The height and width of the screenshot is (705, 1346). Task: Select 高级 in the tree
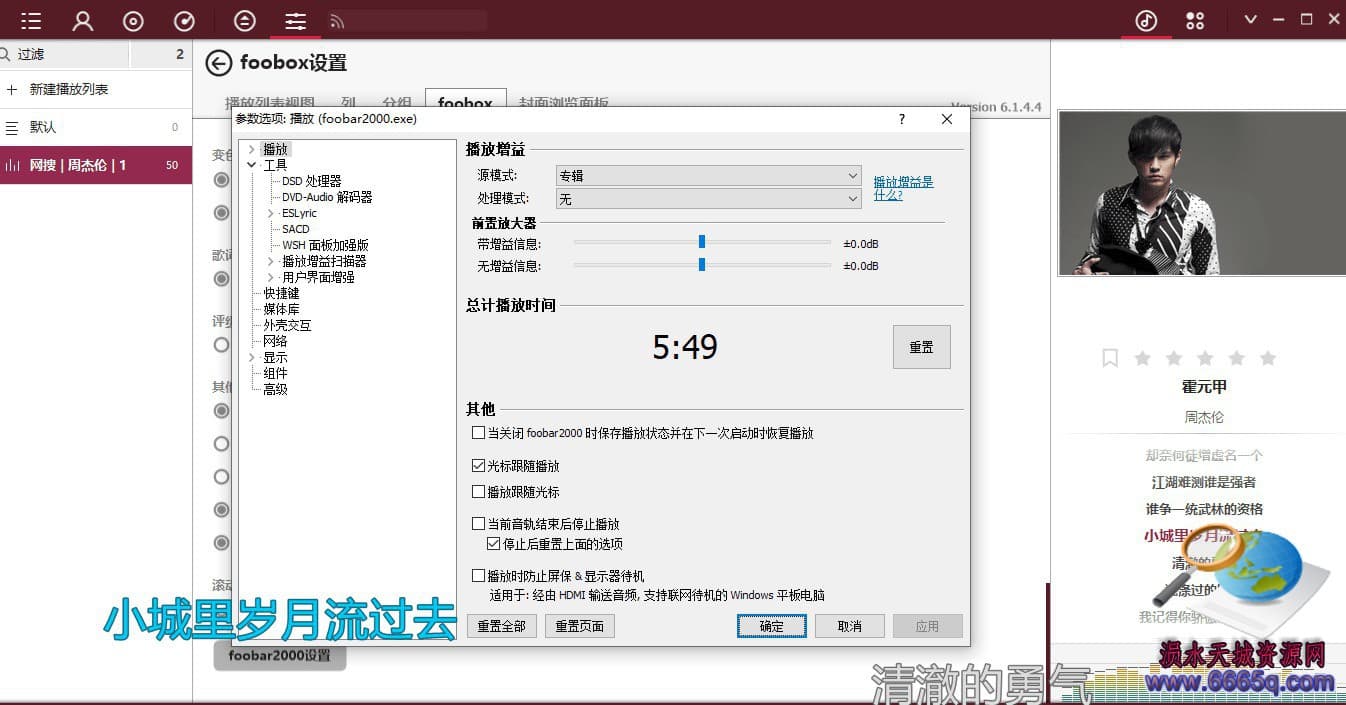pos(275,389)
